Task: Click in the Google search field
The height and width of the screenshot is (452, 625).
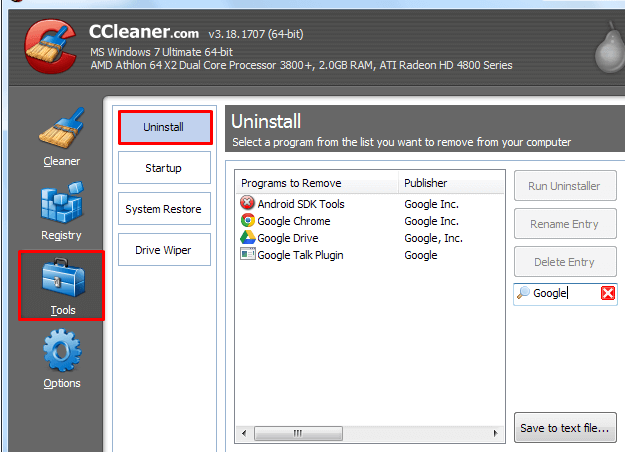Action: [x=565, y=294]
